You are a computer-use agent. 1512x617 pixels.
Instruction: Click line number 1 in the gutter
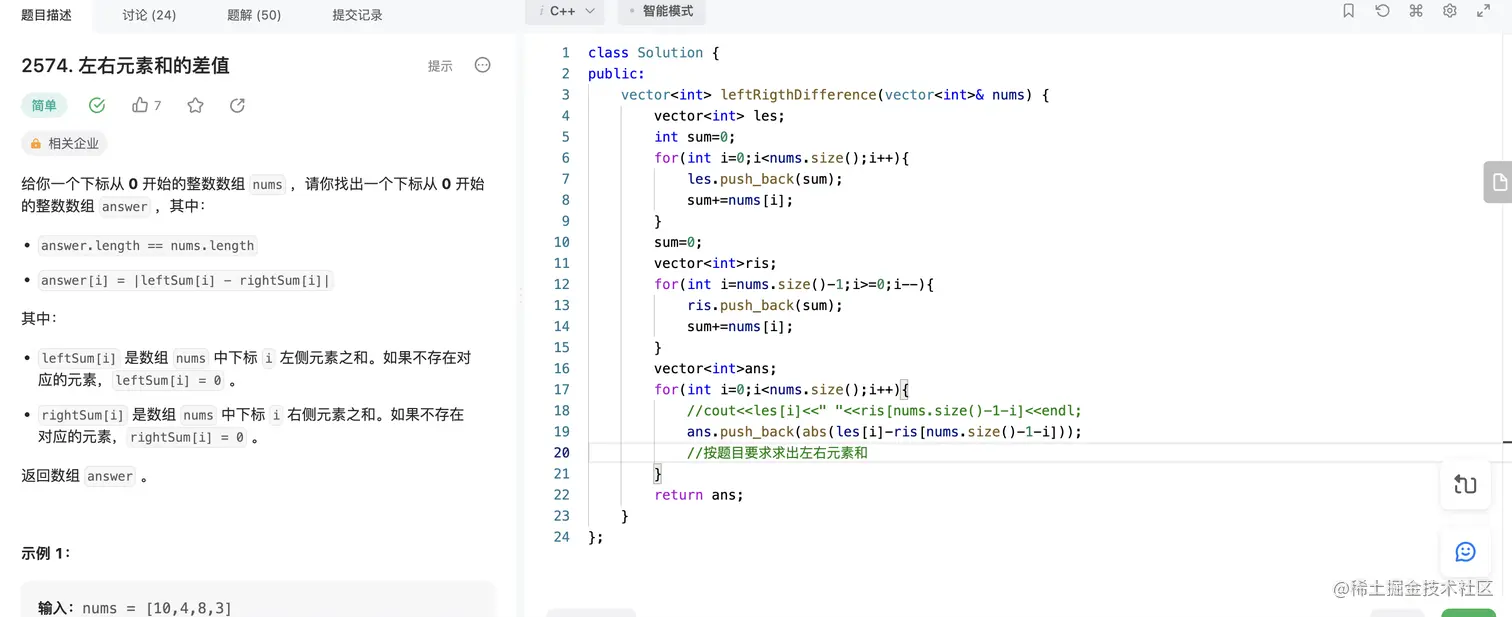pos(566,53)
